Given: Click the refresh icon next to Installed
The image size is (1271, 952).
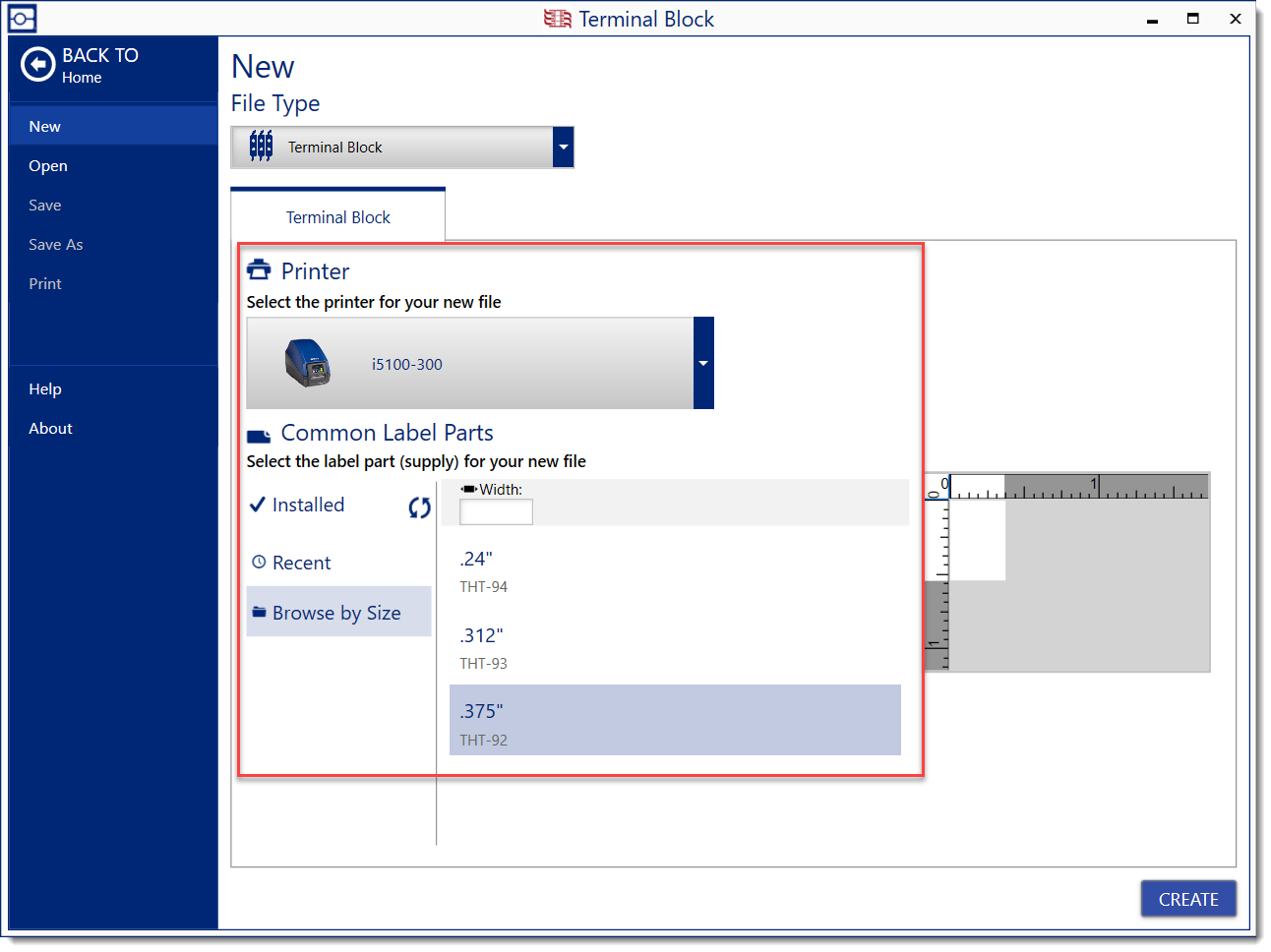Looking at the screenshot, I should [x=419, y=507].
